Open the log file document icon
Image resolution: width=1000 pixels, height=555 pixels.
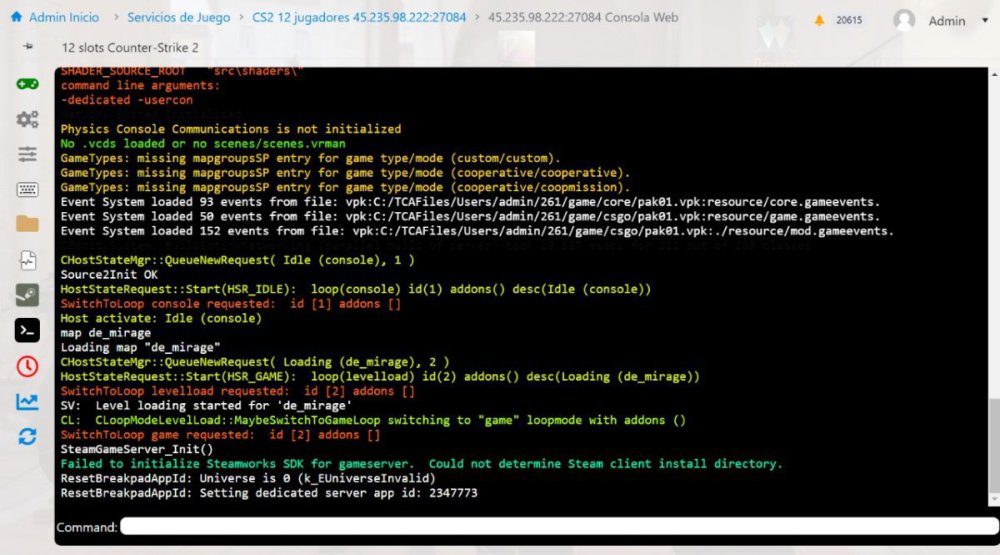pos(27,259)
